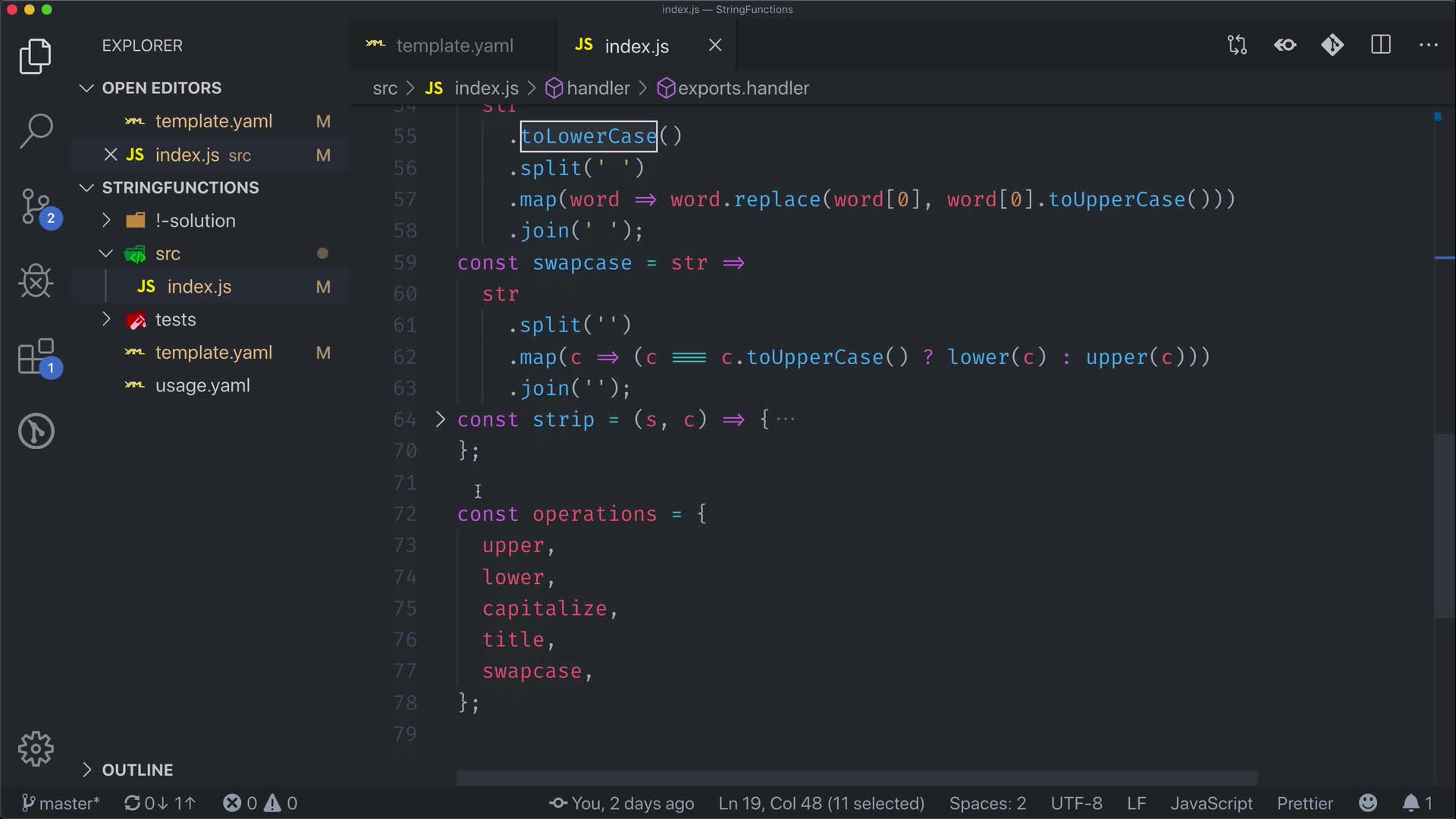1456x819 pixels.
Task: Click the master branch indicator
Action: click(x=61, y=803)
